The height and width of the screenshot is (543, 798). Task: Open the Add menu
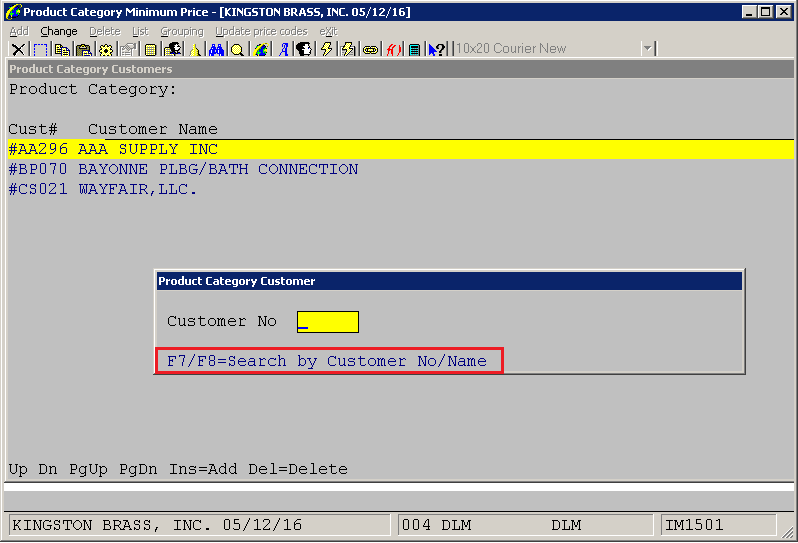pos(19,32)
